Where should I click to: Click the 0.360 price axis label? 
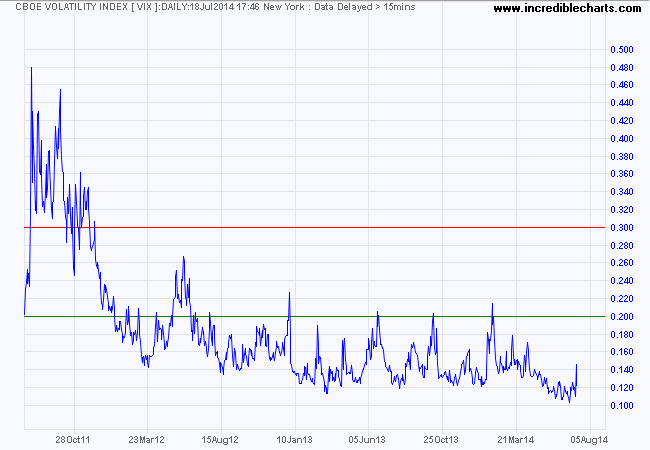(x=622, y=174)
